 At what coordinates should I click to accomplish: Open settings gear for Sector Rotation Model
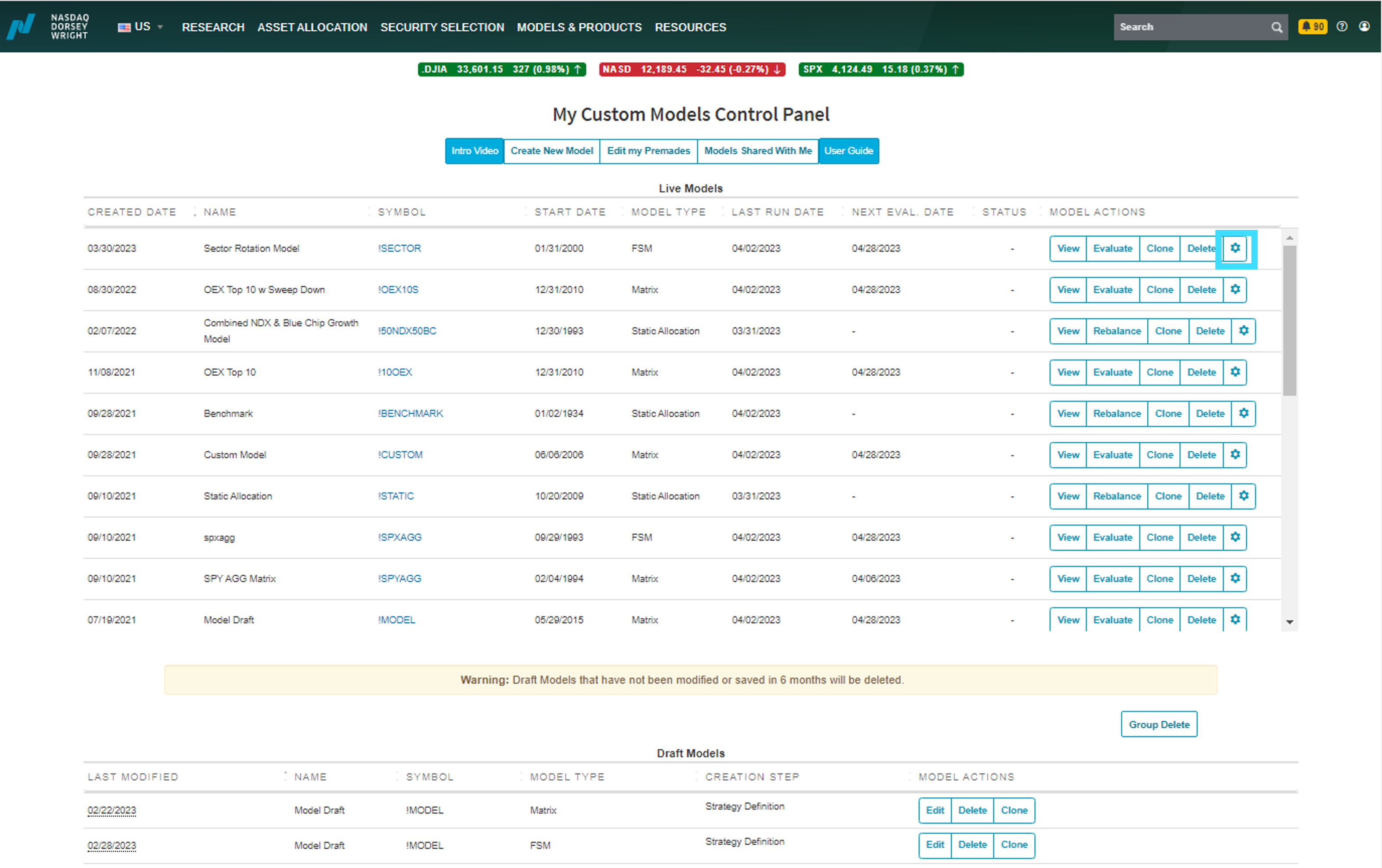[x=1235, y=248]
